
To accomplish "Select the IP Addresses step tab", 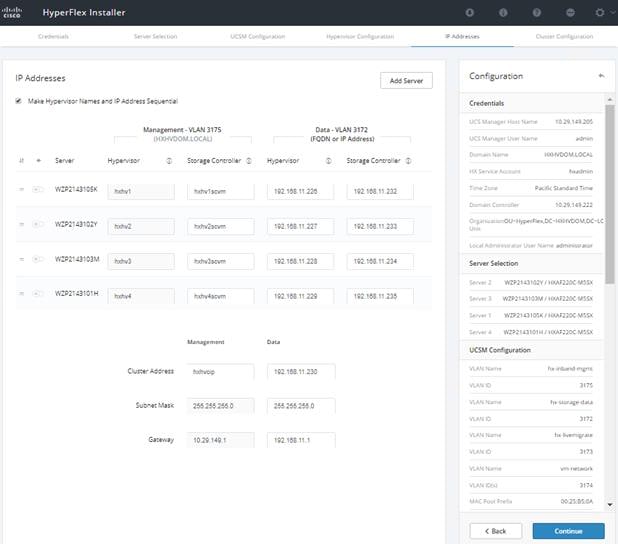I will coord(462,36).
